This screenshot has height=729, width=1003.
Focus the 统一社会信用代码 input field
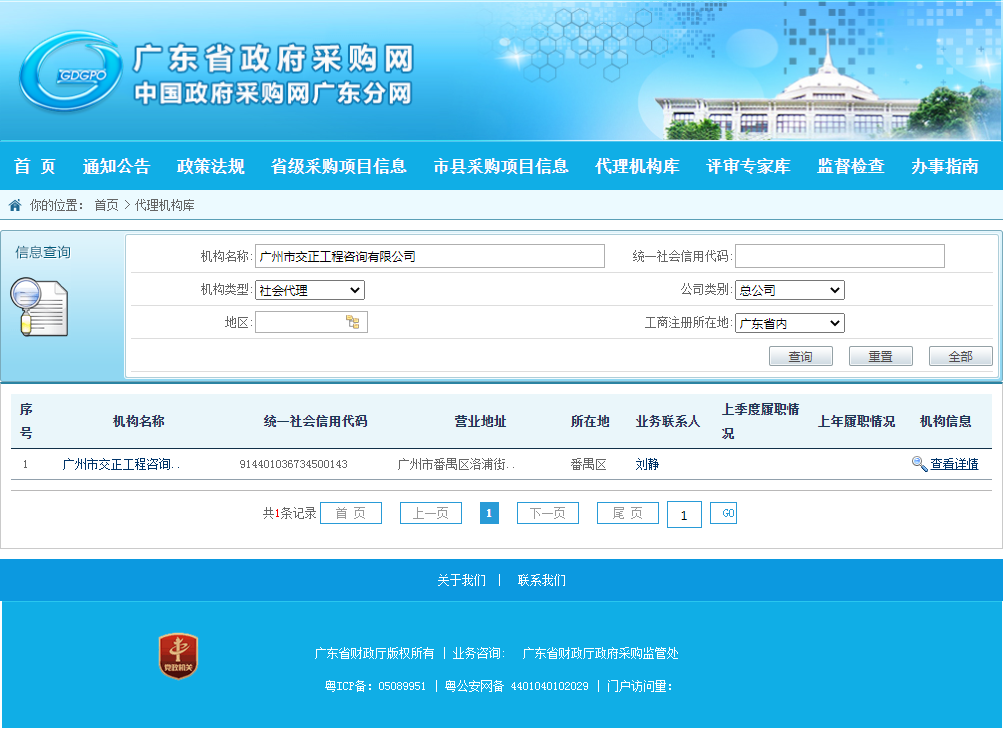[x=840, y=256]
